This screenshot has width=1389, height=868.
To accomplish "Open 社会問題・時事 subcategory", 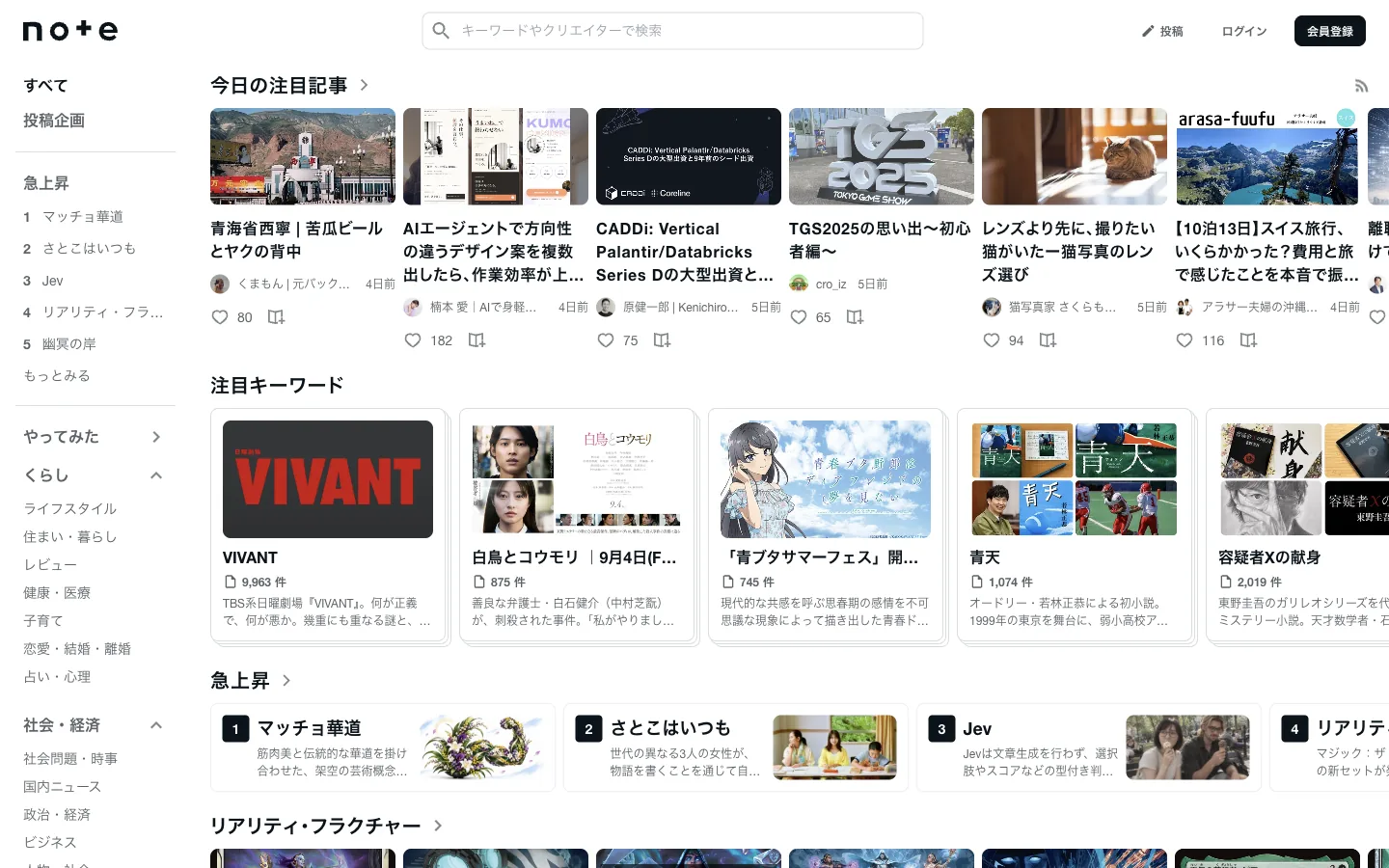I will tap(70, 759).
